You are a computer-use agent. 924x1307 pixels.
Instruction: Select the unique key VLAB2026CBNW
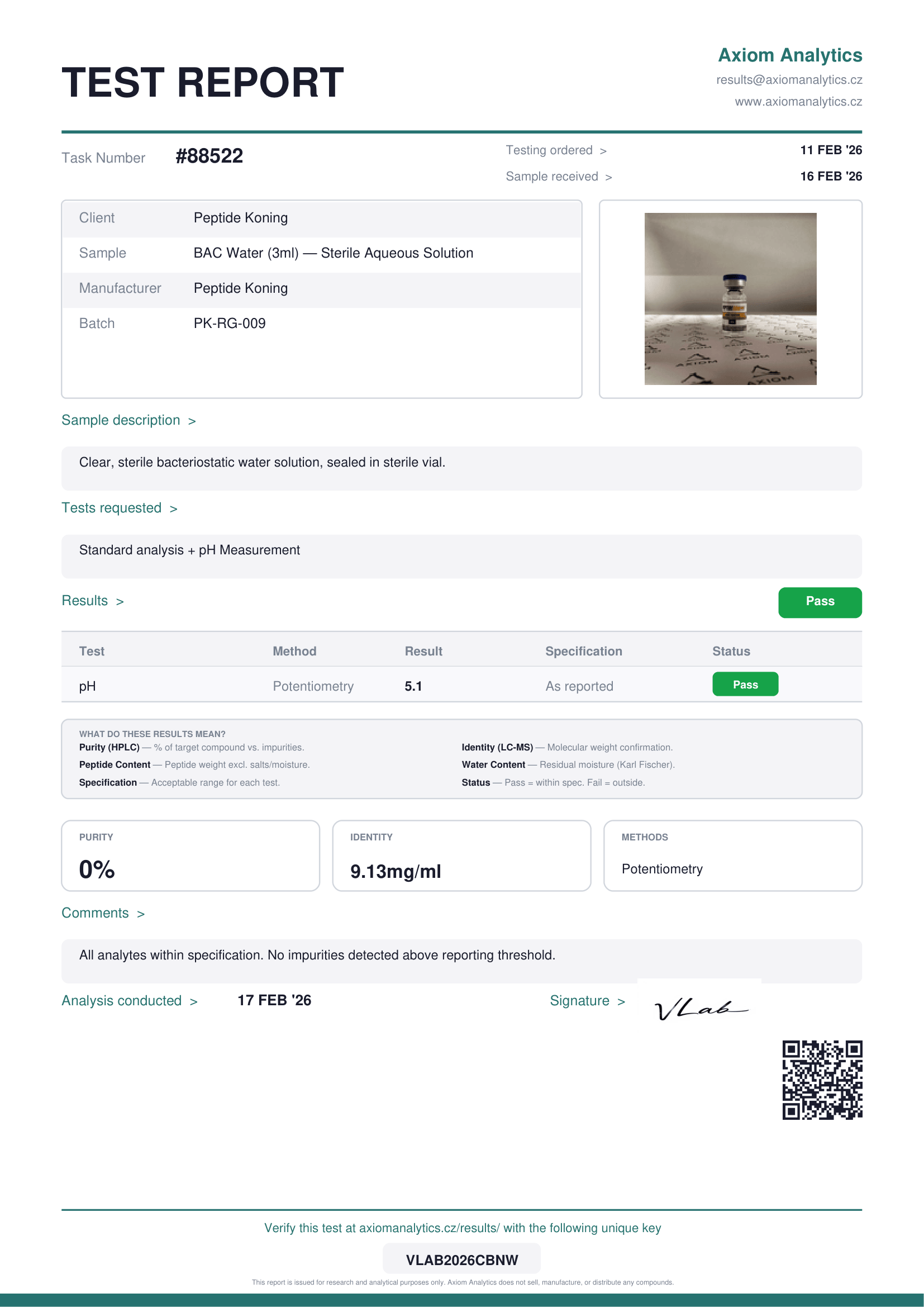pos(461,1260)
